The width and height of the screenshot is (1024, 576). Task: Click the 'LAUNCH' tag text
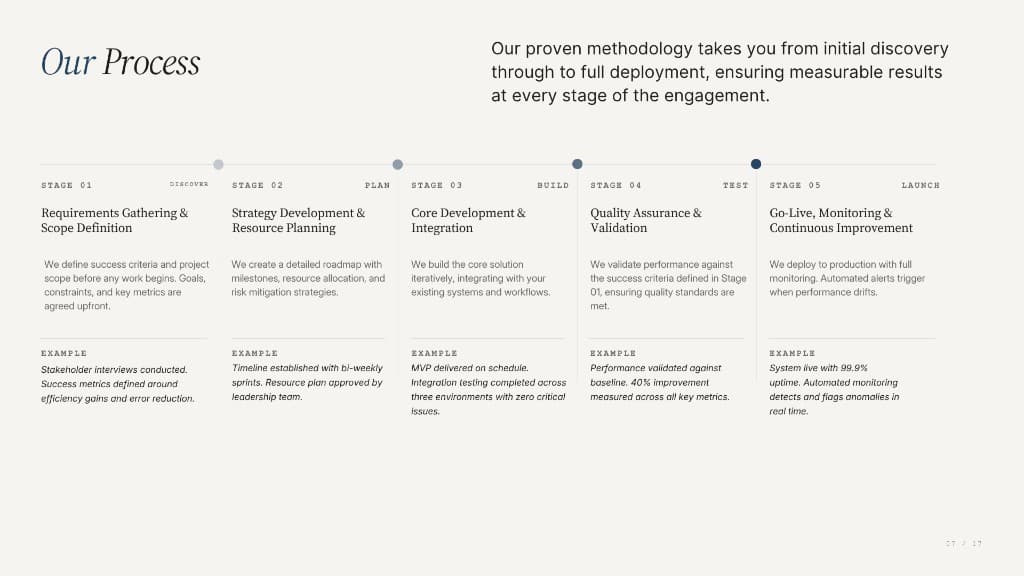(920, 185)
